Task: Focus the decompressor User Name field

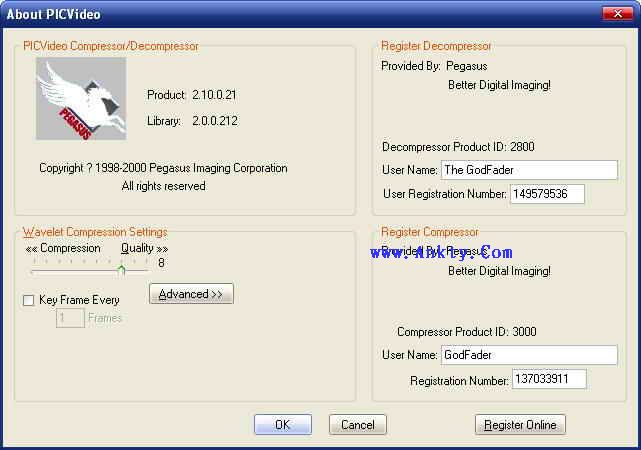Action: [529, 170]
